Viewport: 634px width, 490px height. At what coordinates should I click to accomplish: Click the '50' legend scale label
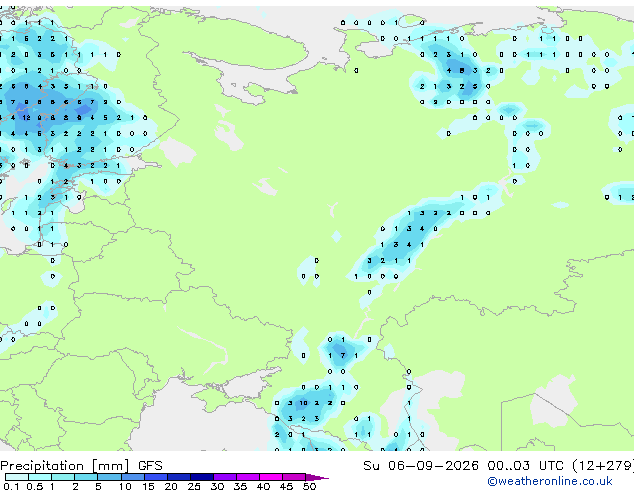tap(309, 486)
